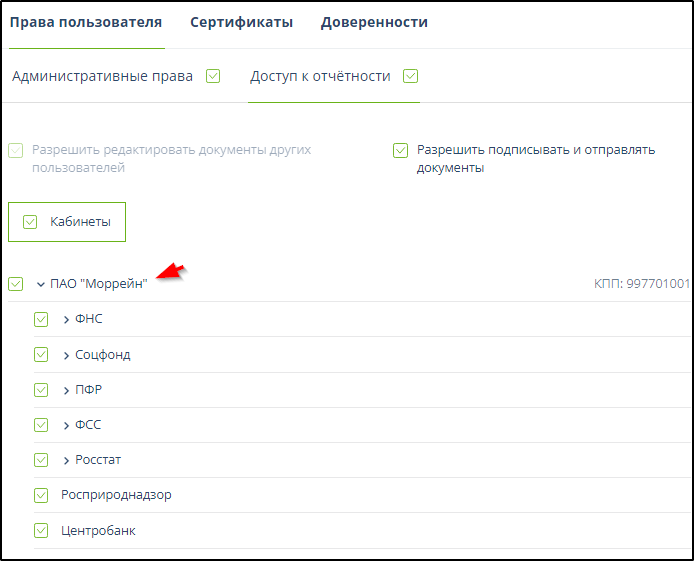Click the Административные права section label
The height and width of the screenshot is (561, 694).
[102, 76]
